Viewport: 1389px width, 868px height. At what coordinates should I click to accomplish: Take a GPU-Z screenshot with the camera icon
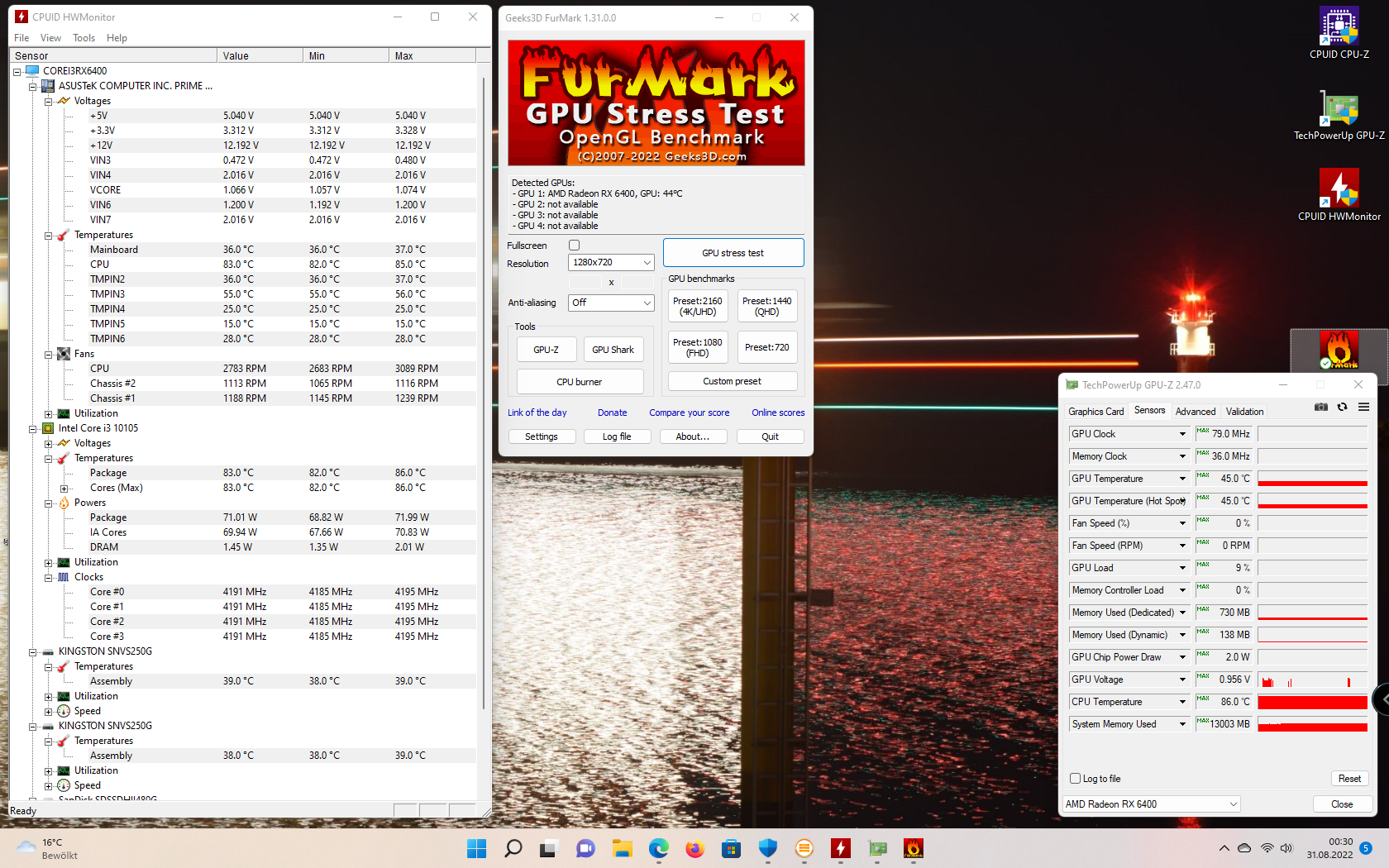point(1321,407)
